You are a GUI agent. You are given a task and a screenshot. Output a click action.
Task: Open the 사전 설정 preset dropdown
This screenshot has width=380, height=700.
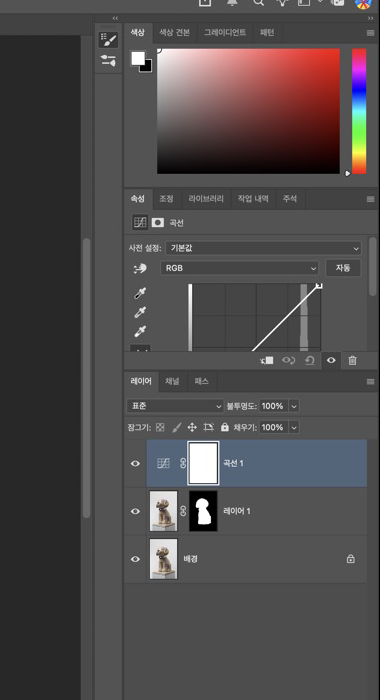(x=263, y=248)
